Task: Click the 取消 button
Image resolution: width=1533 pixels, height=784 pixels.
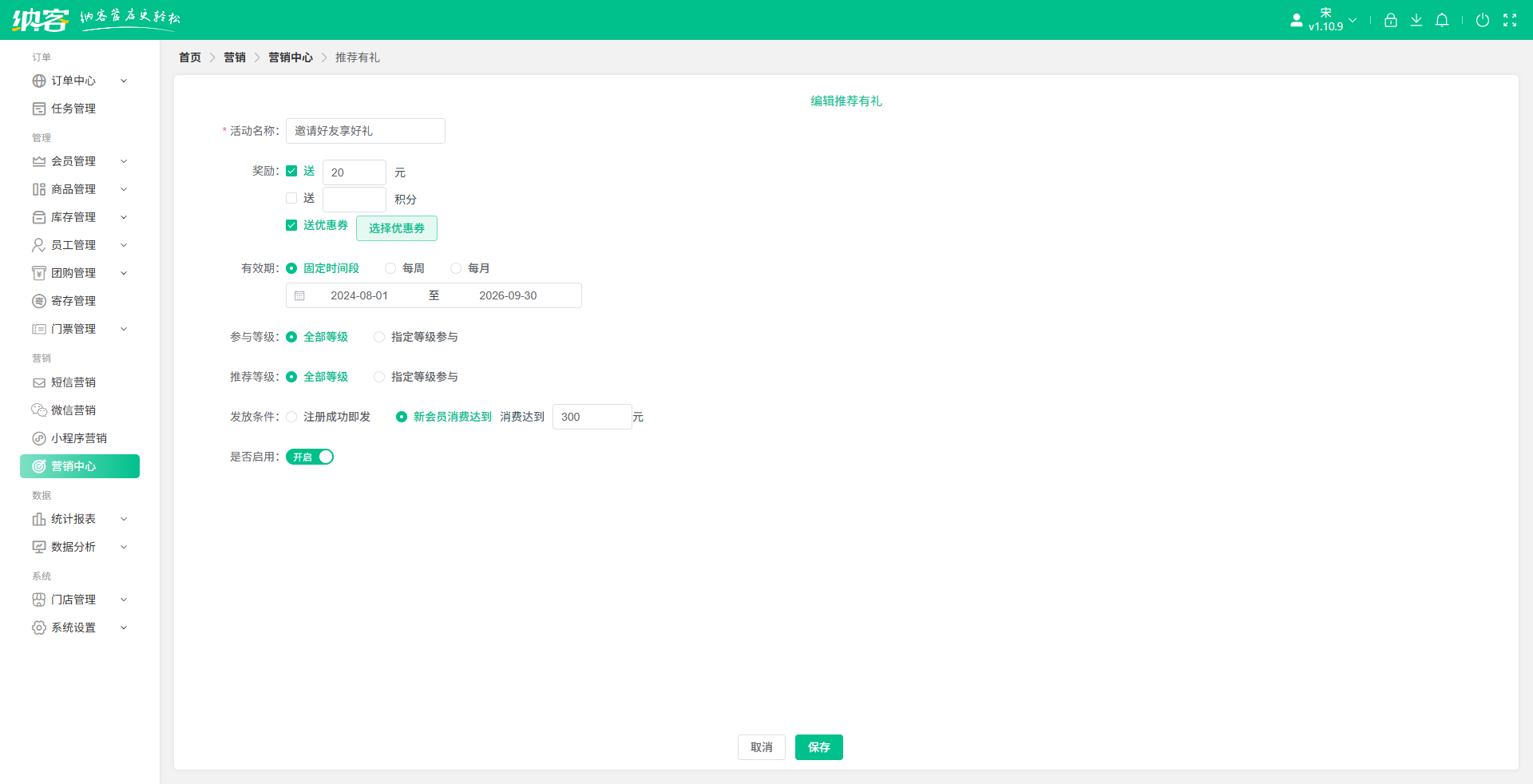Action: [762, 747]
